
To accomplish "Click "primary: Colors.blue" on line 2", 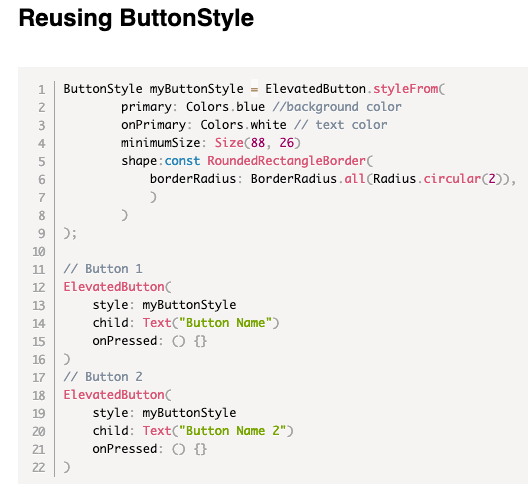I will pyautogui.click(x=193, y=107).
